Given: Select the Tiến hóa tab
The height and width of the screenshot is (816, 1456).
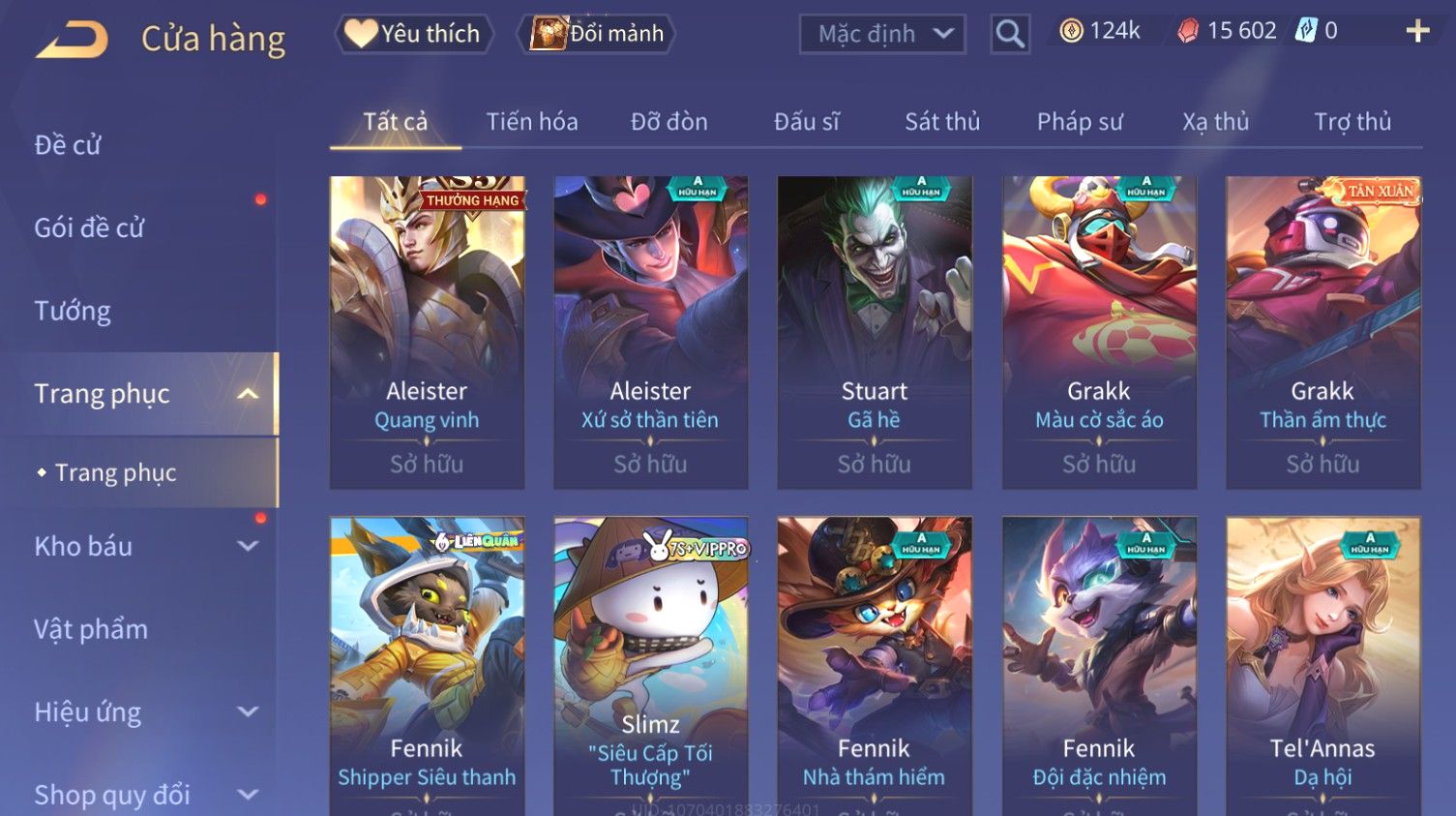Looking at the screenshot, I should pos(532,121).
